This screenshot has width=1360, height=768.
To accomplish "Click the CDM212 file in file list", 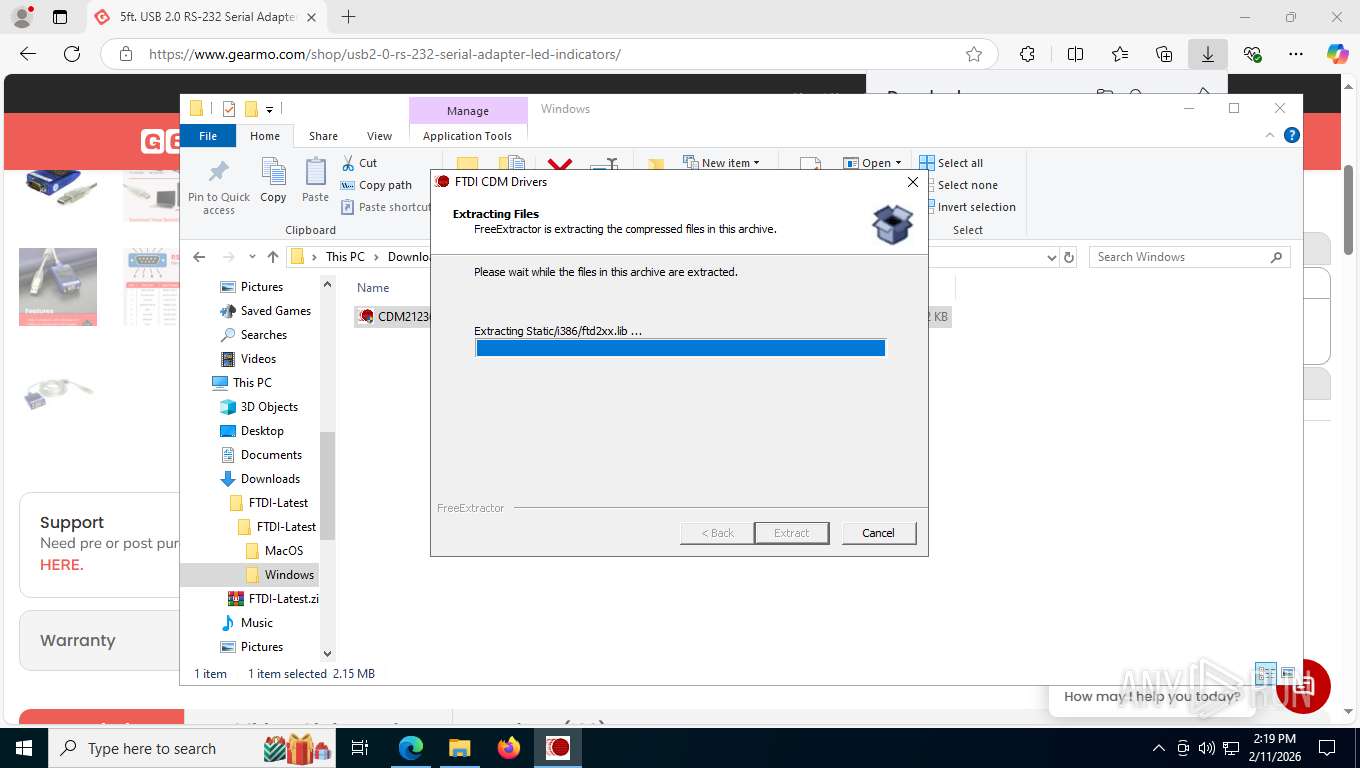I will click(393, 317).
